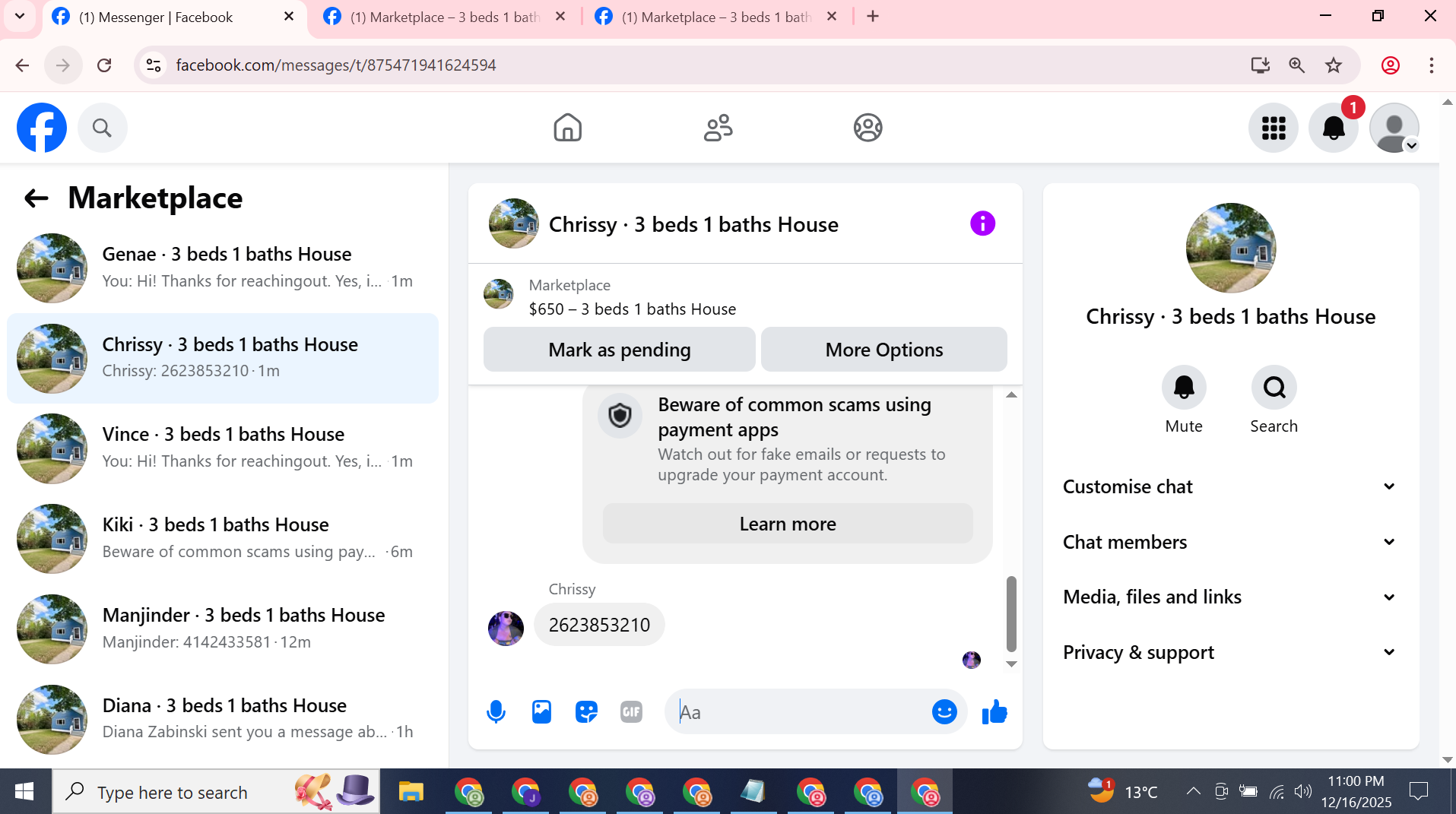This screenshot has width=1456, height=814.
Task: Open the notifications bell
Action: click(x=1334, y=128)
